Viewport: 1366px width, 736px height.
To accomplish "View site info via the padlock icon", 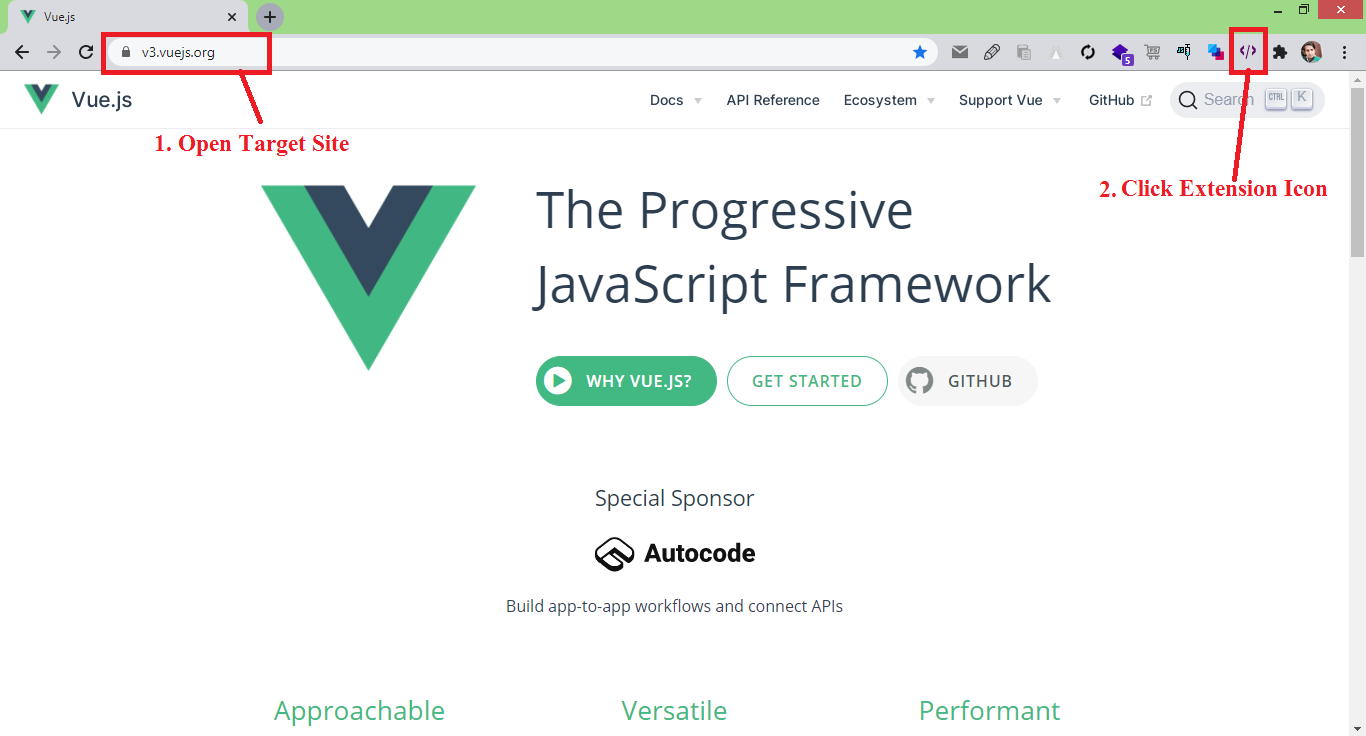I will tap(126, 52).
